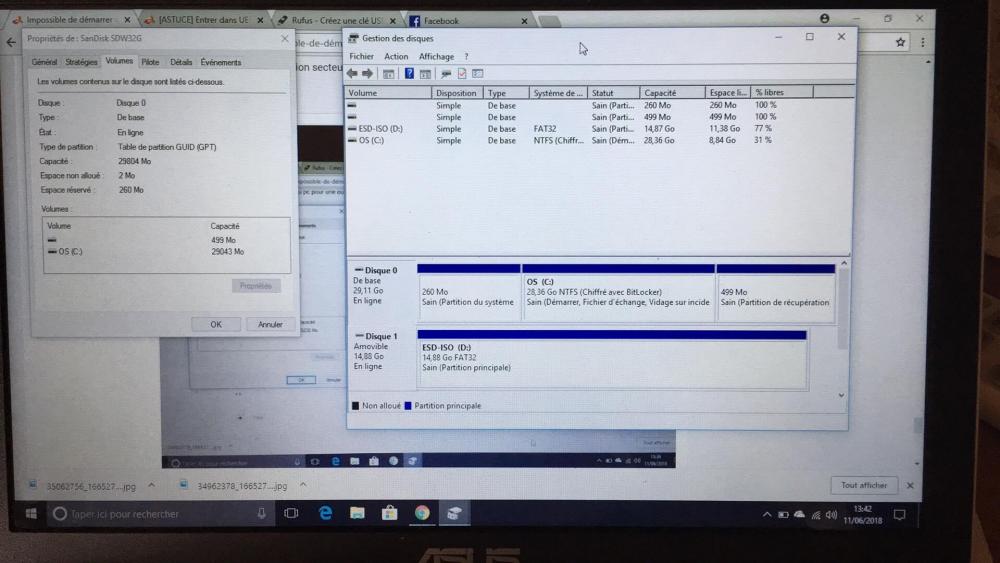Click the battery tray icon
This screenshot has width=1000, height=563.
783,515
